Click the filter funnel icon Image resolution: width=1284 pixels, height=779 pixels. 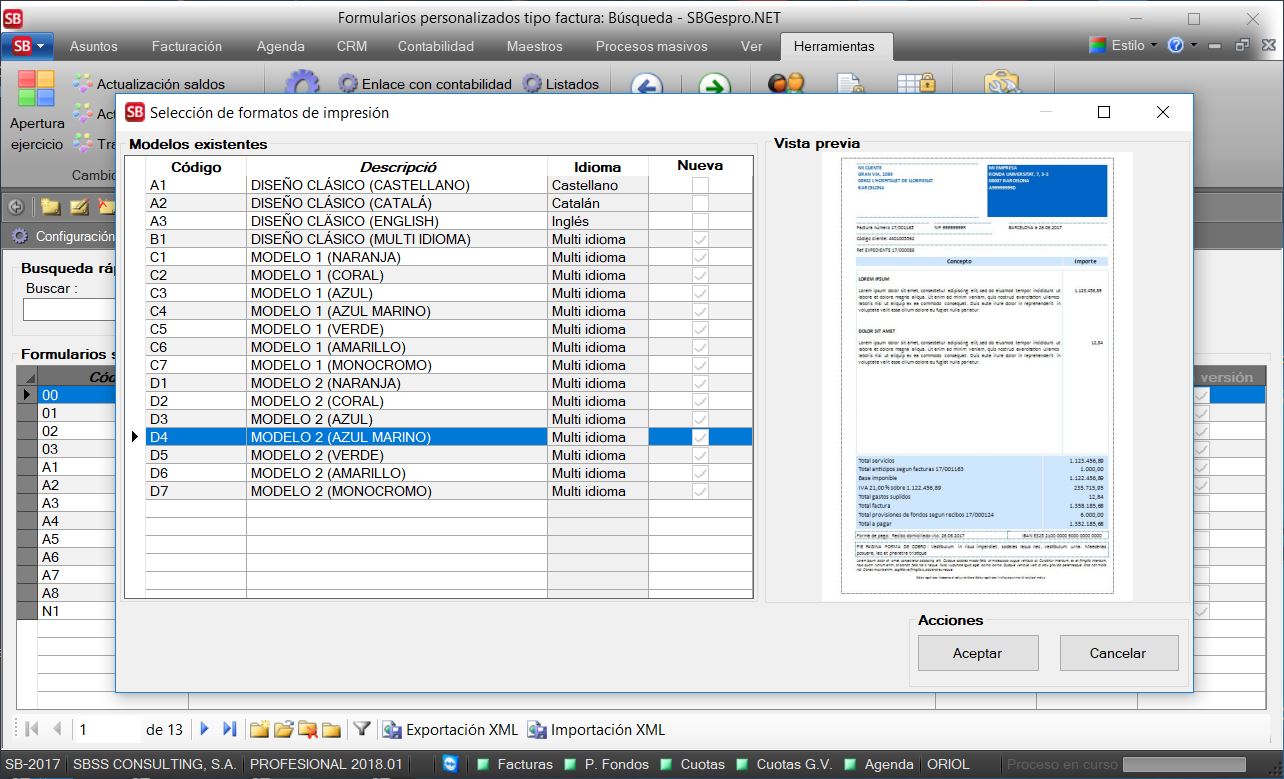362,730
